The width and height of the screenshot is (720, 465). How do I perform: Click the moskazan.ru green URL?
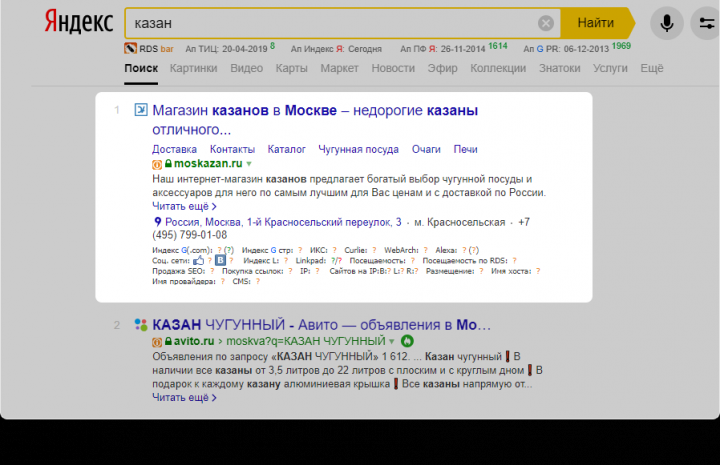tap(208, 163)
